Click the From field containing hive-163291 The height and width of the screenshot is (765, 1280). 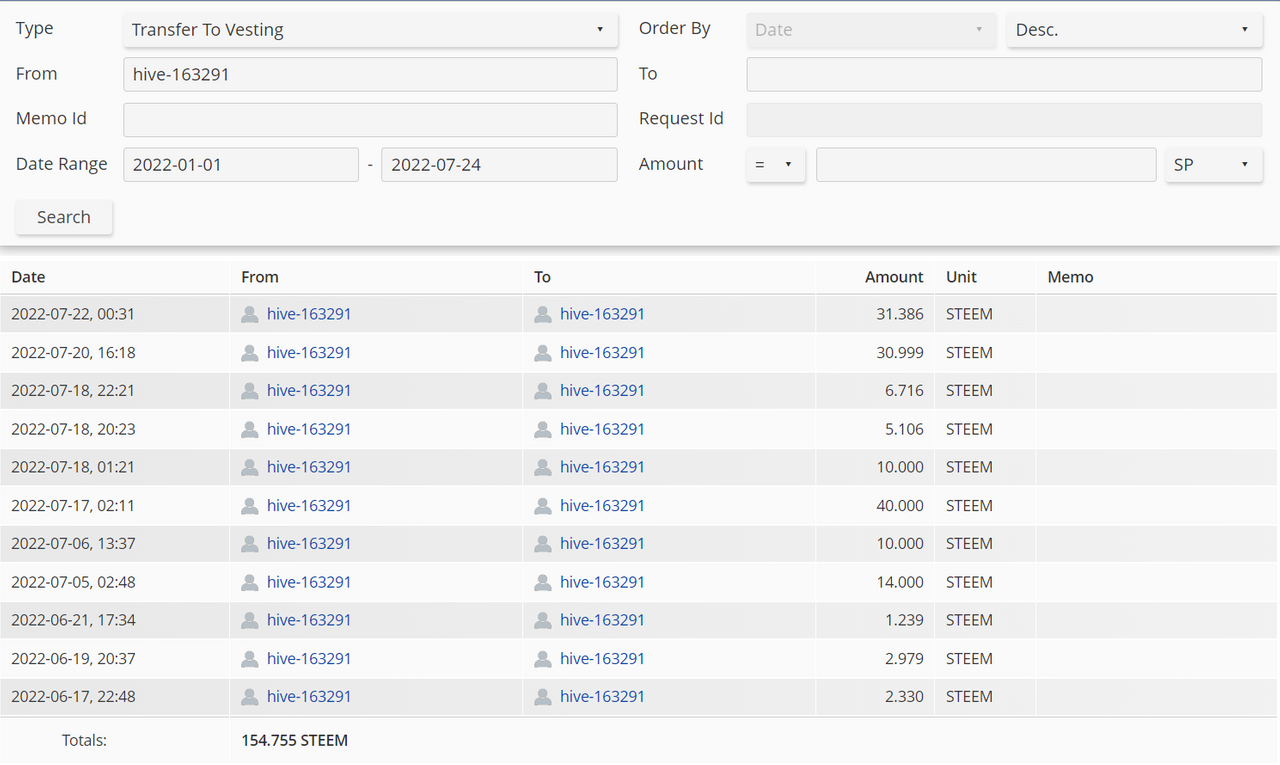(x=370, y=74)
